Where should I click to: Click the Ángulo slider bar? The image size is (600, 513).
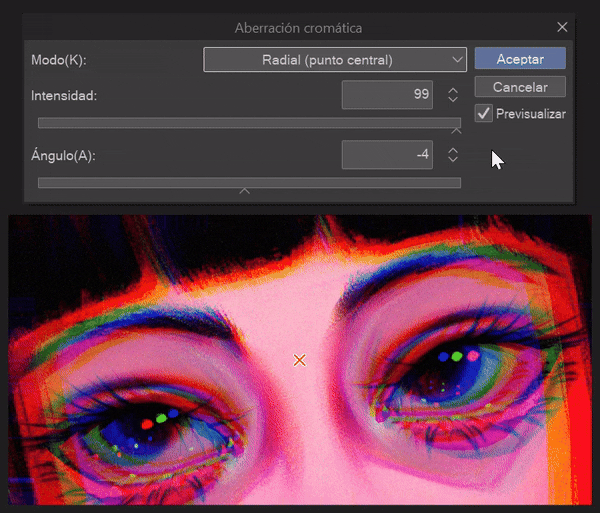coord(249,182)
